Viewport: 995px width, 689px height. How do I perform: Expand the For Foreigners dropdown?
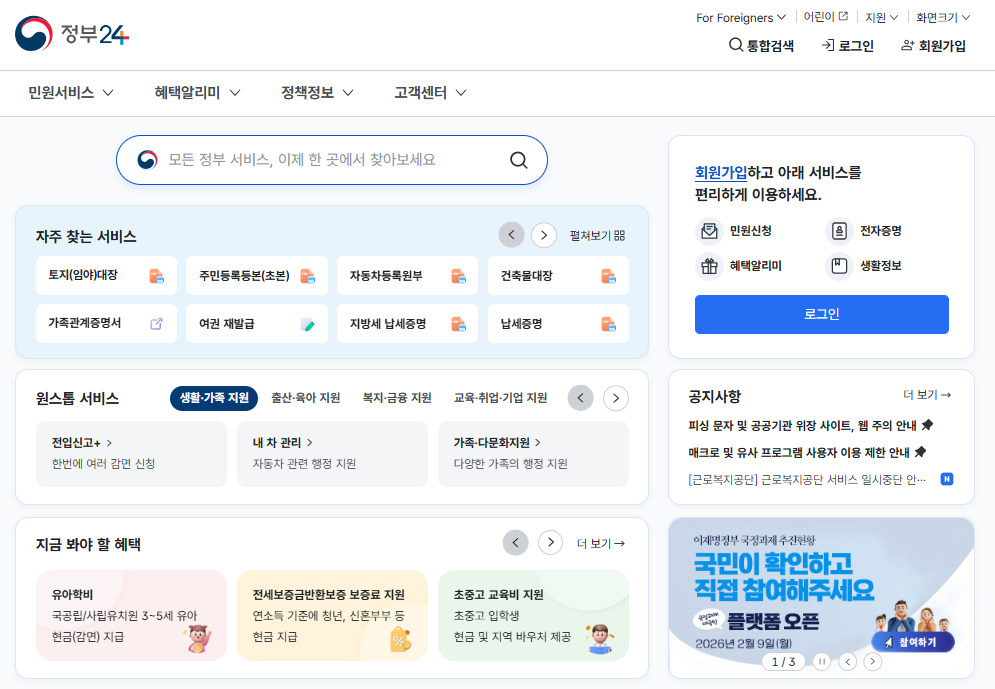pos(741,18)
